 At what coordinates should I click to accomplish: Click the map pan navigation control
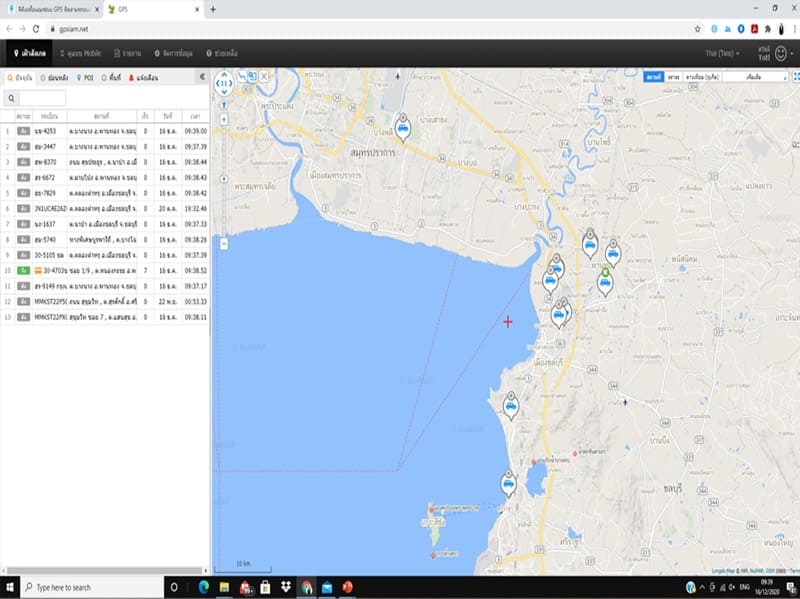224,84
